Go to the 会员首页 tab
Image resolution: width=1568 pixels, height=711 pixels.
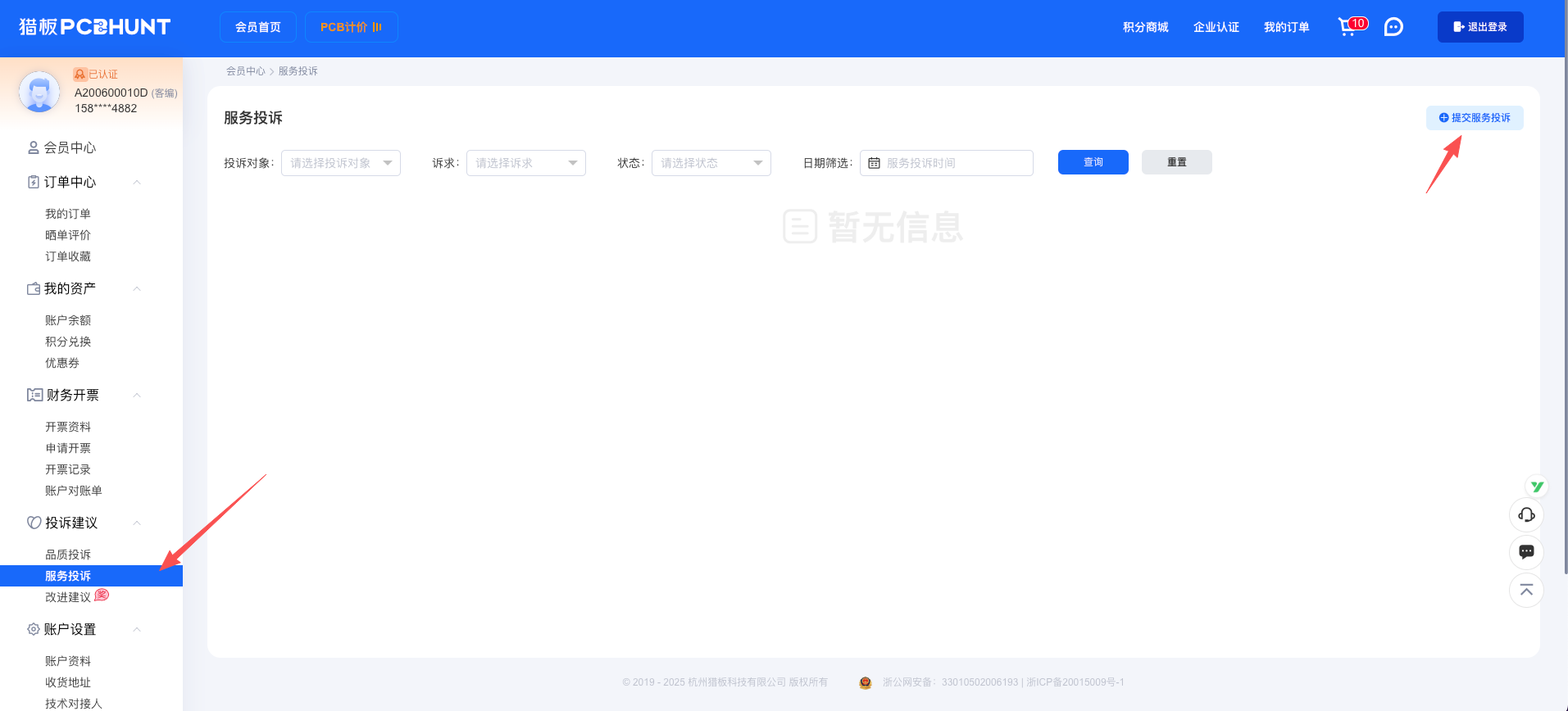(x=257, y=27)
